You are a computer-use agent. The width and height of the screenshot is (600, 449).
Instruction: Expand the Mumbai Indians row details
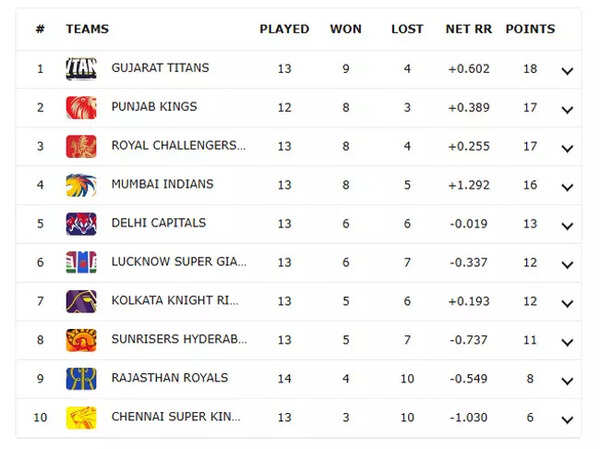567,187
